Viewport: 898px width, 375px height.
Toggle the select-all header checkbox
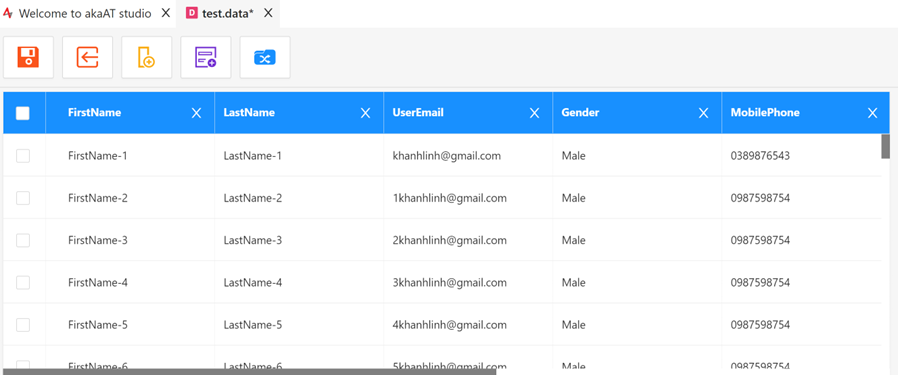23,113
